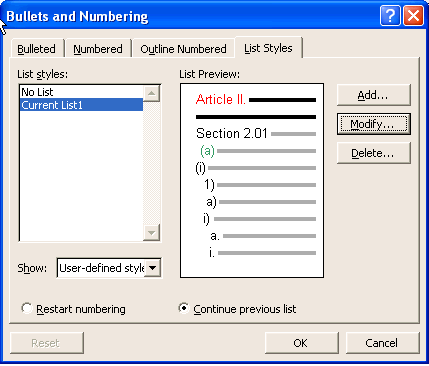
Task: Switch to the Numbered tab
Action: [x=98, y=49]
